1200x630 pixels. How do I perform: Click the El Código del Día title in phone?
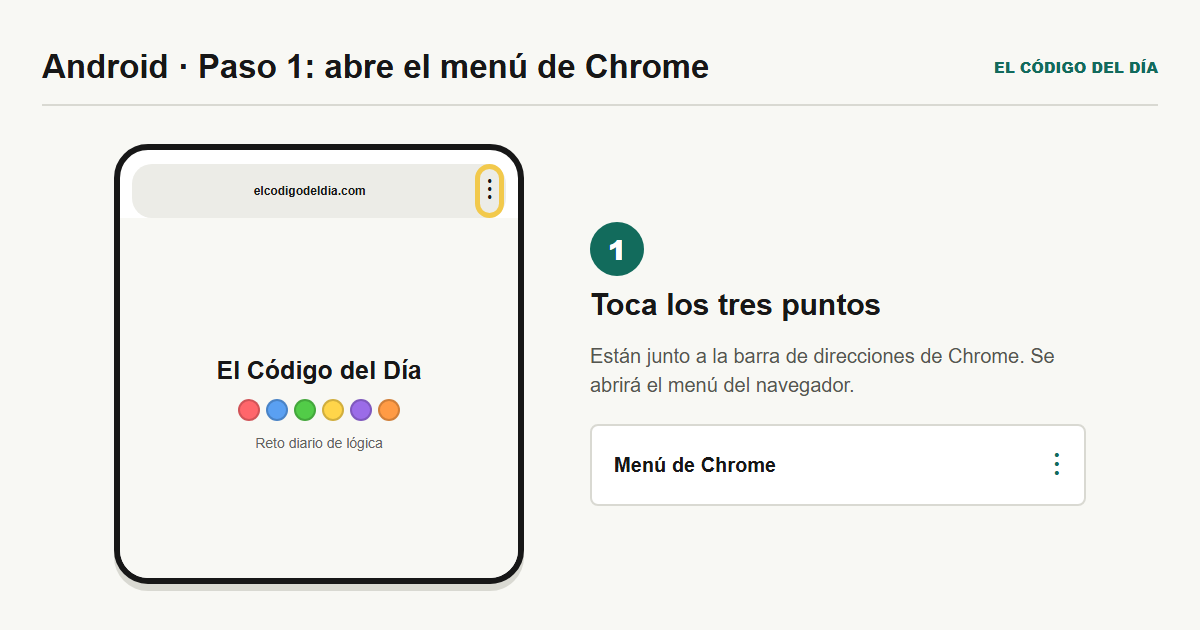coord(319,371)
